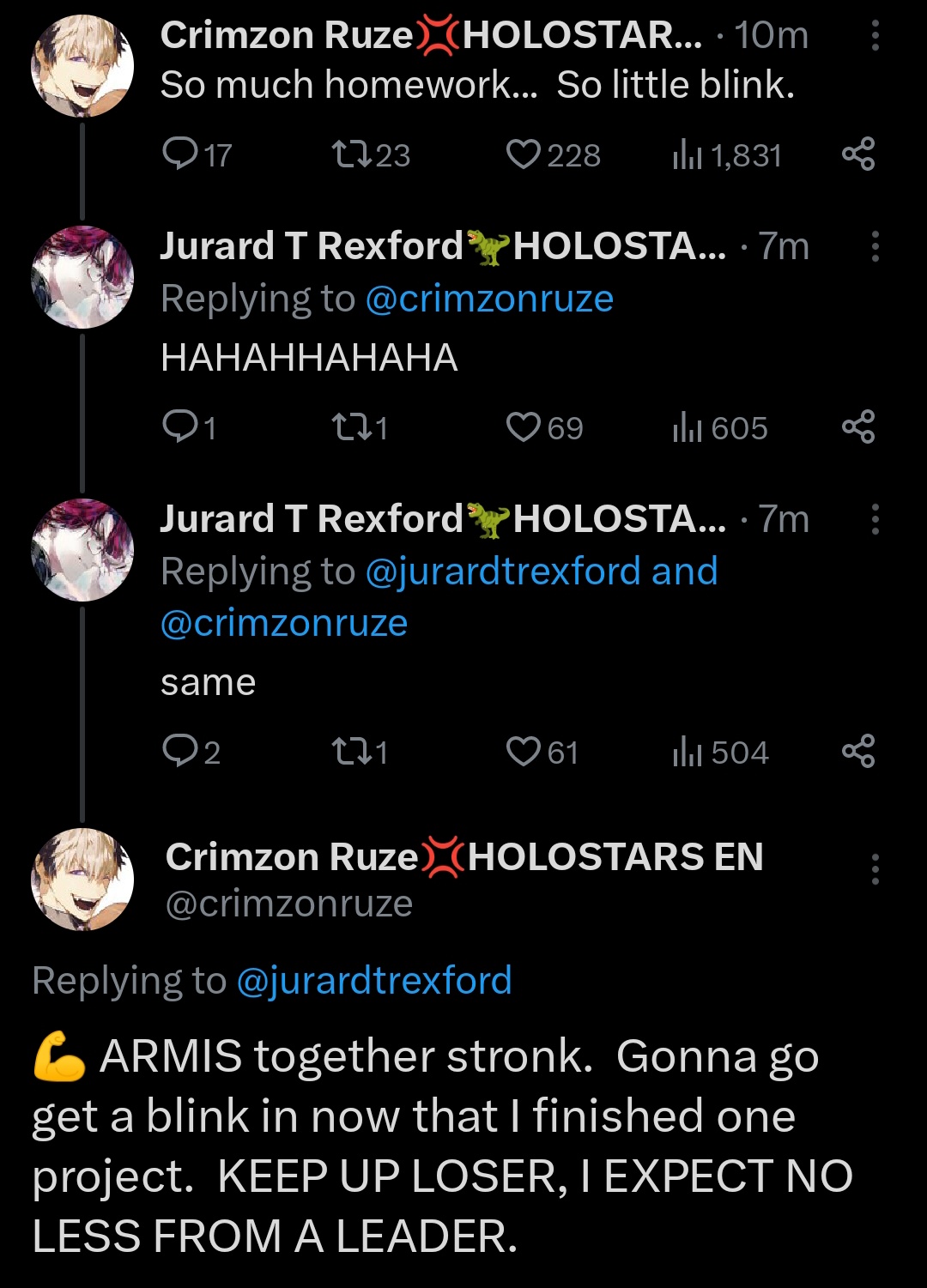
Task: Retweet the HAHAHHAHAHA tweet
Action: (351, 426)
